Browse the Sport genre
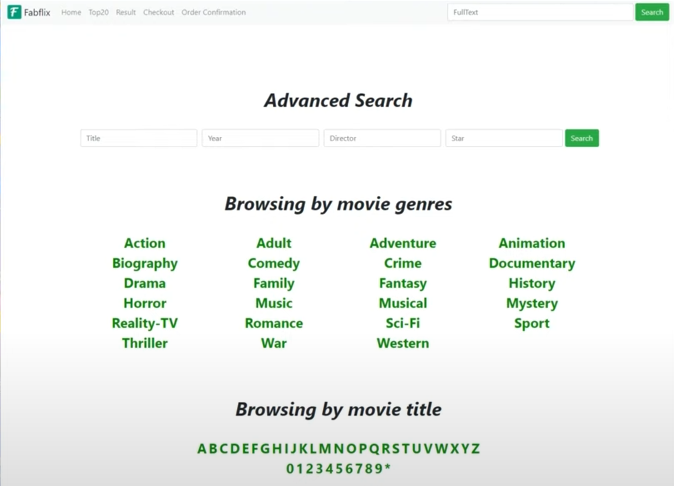 tap(532, 324)
